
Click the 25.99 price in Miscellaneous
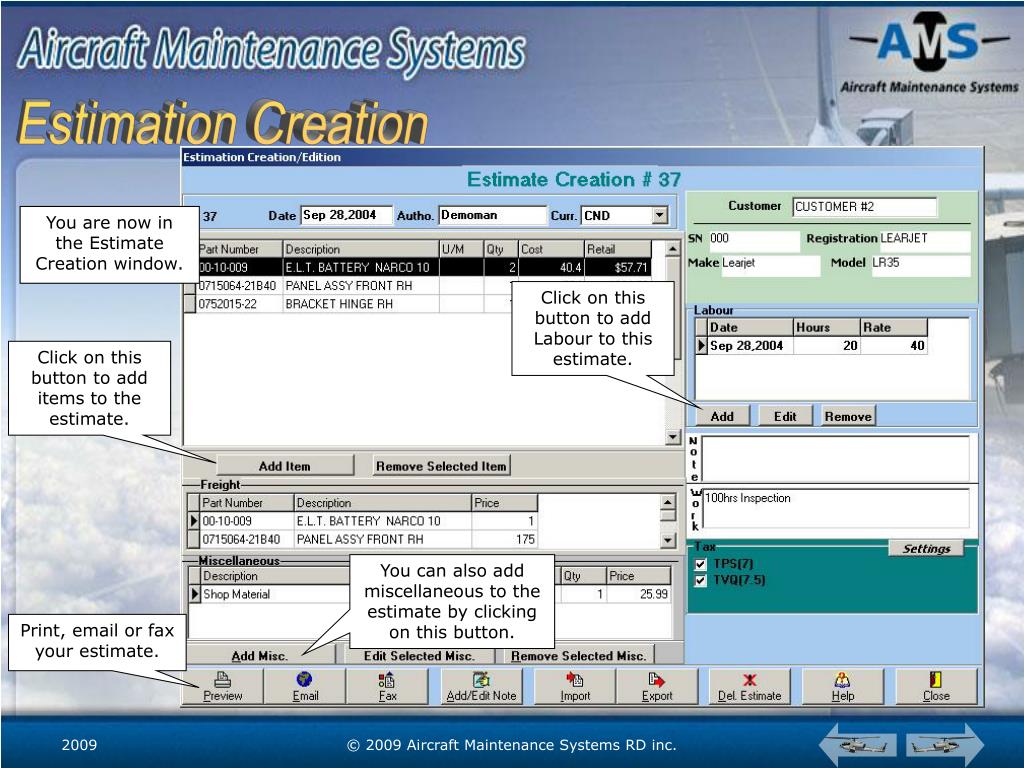pos(638,594)
